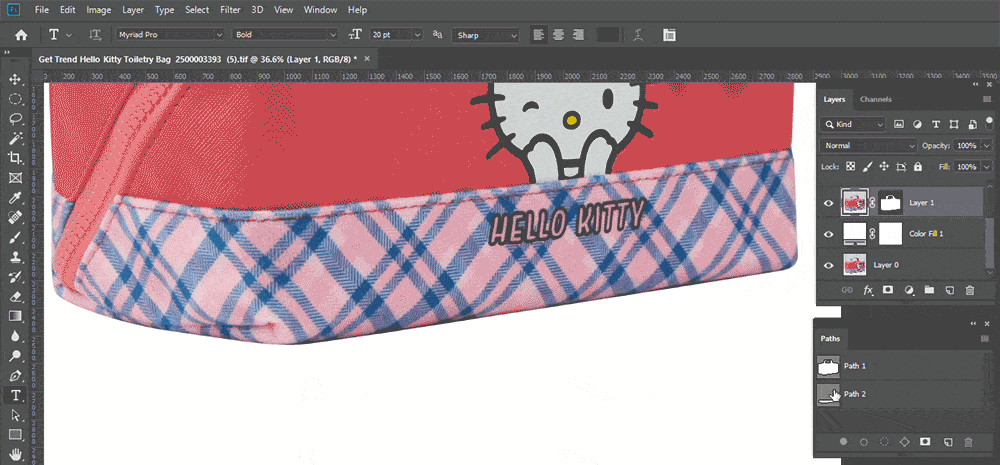The height and width of the screenshot is (465, 1000).
Task: Select the Pen tool
Action: pos(15,376)
